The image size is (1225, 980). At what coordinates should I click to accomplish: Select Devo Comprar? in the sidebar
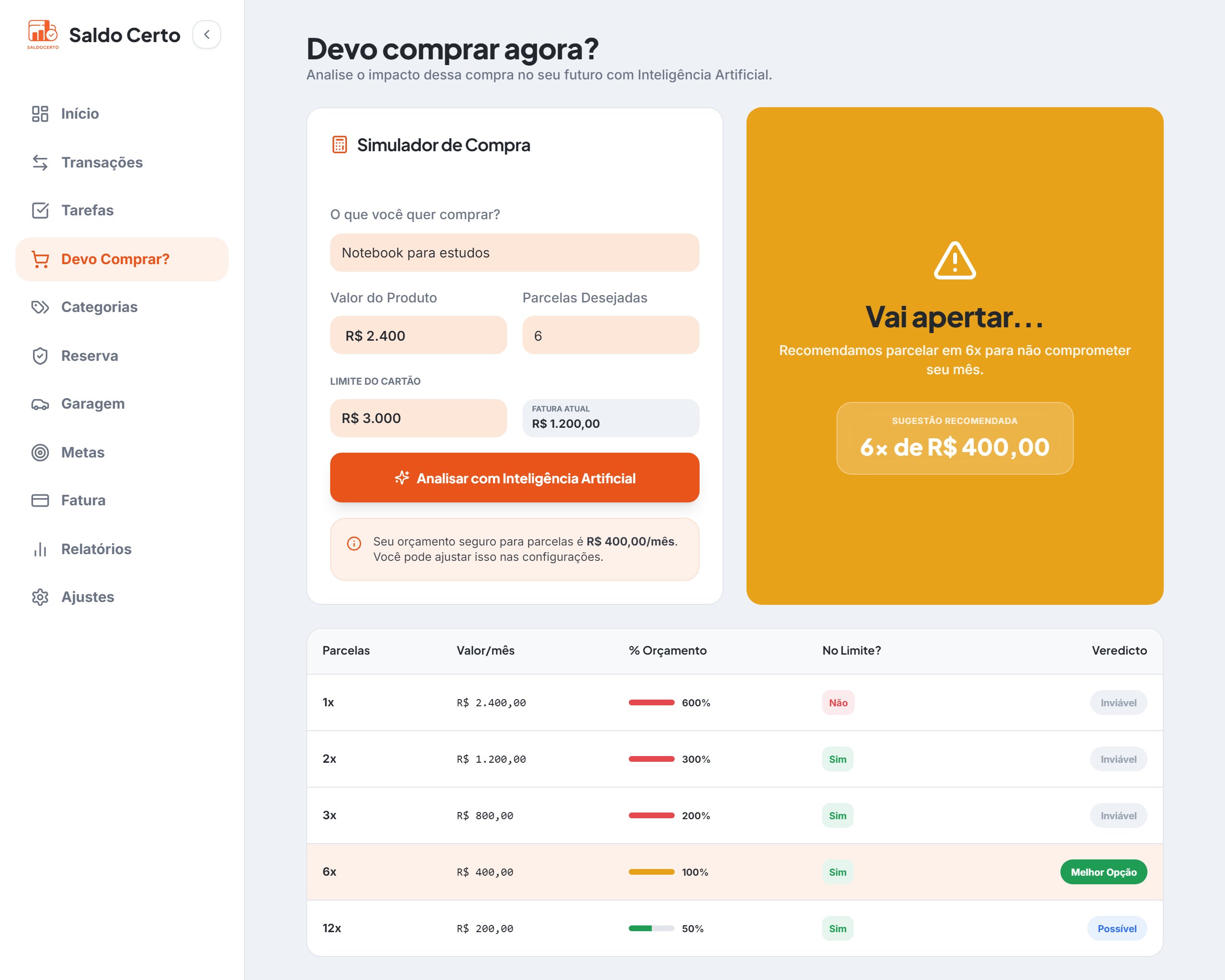tap(122, 259)
